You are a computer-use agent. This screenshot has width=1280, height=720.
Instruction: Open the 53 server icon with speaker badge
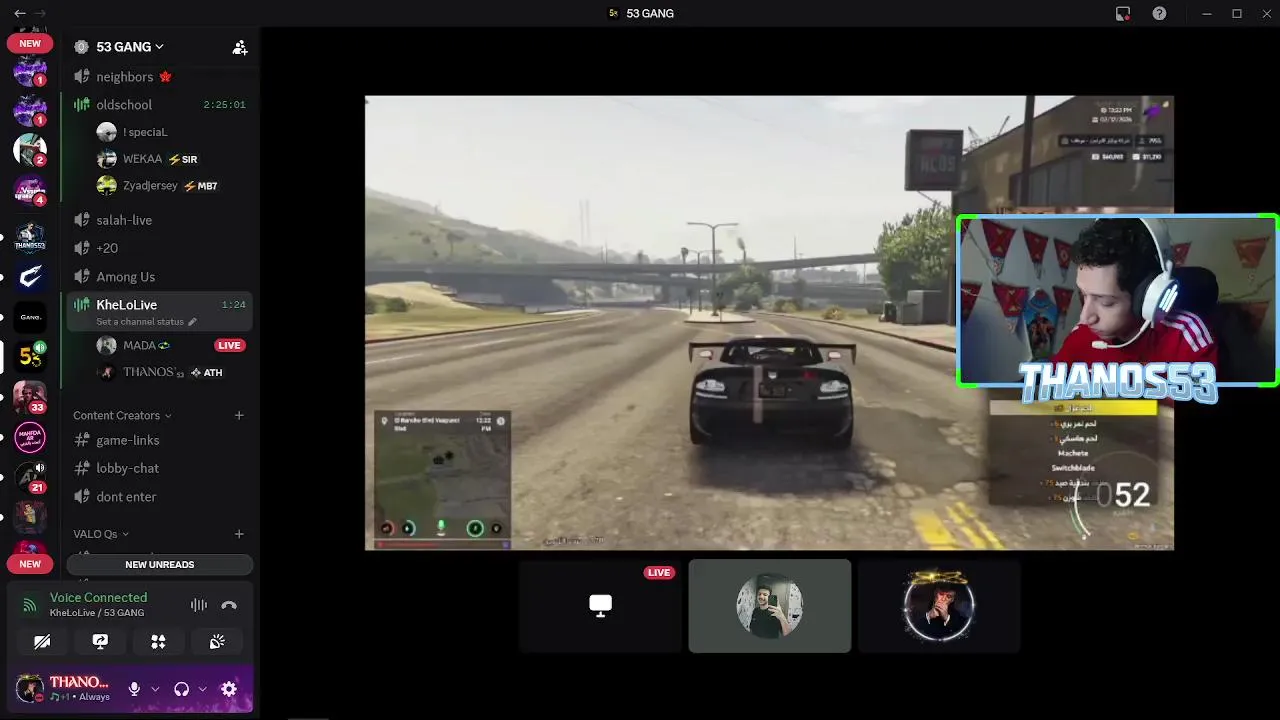30,357
